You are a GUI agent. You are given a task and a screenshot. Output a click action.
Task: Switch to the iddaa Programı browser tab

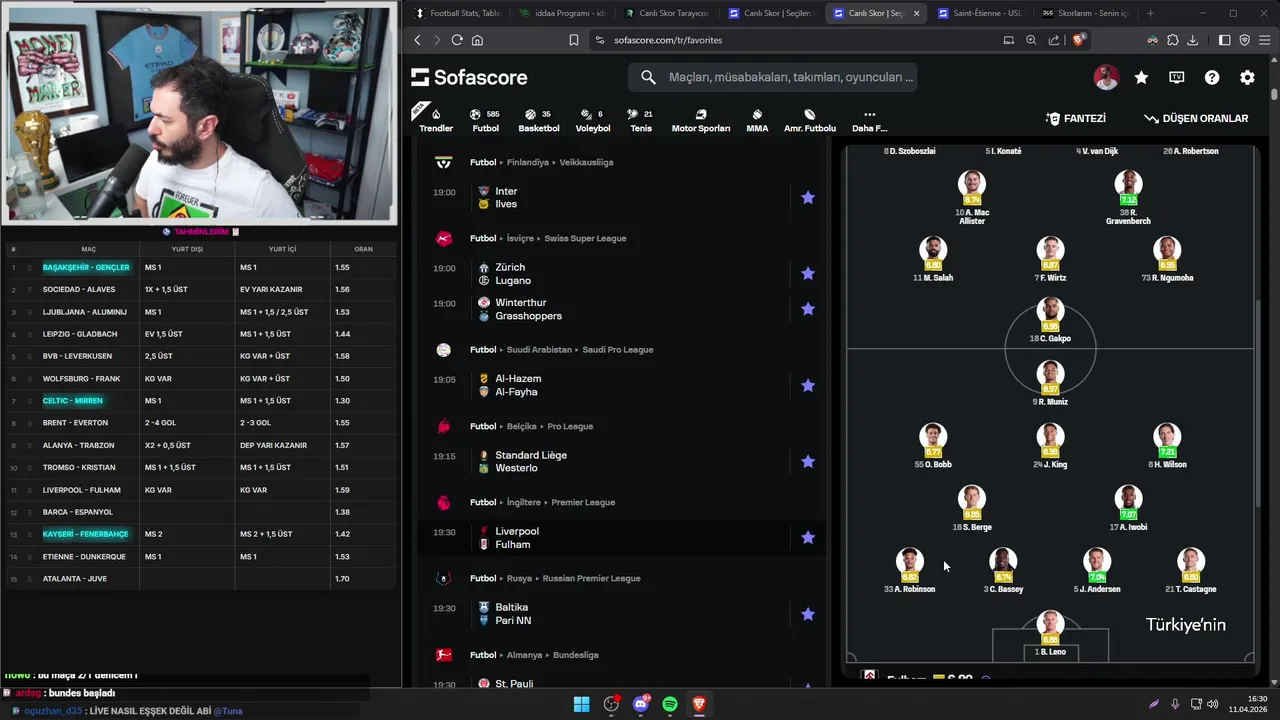point(563,13)
